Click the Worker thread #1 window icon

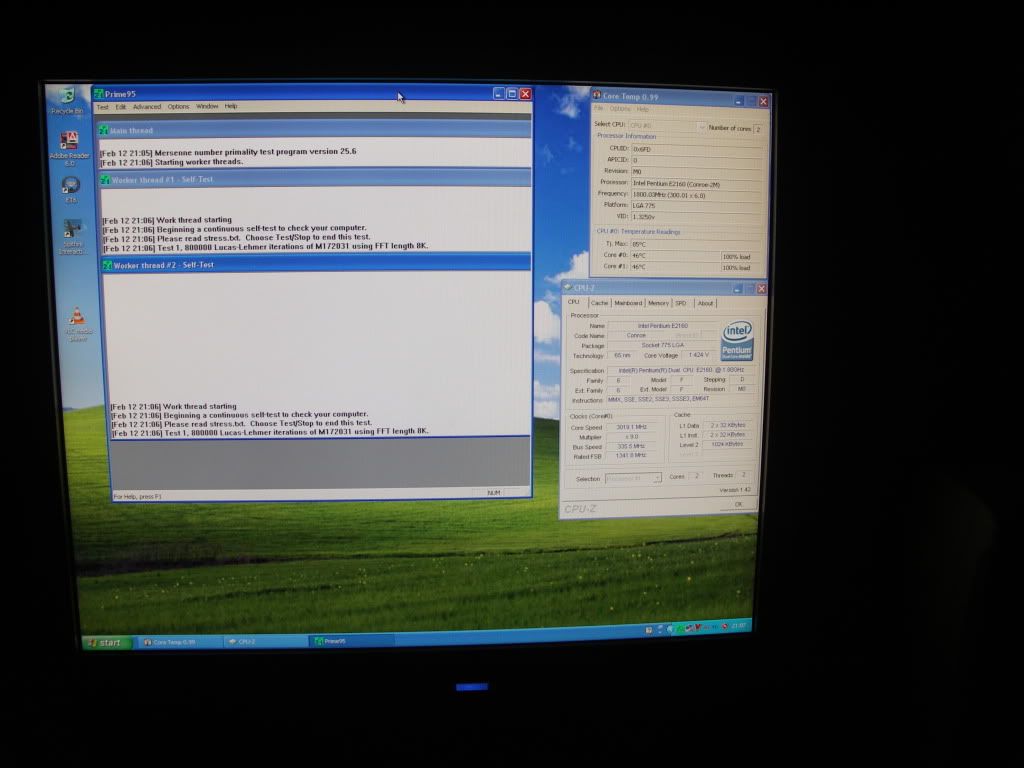click(105, 180)
